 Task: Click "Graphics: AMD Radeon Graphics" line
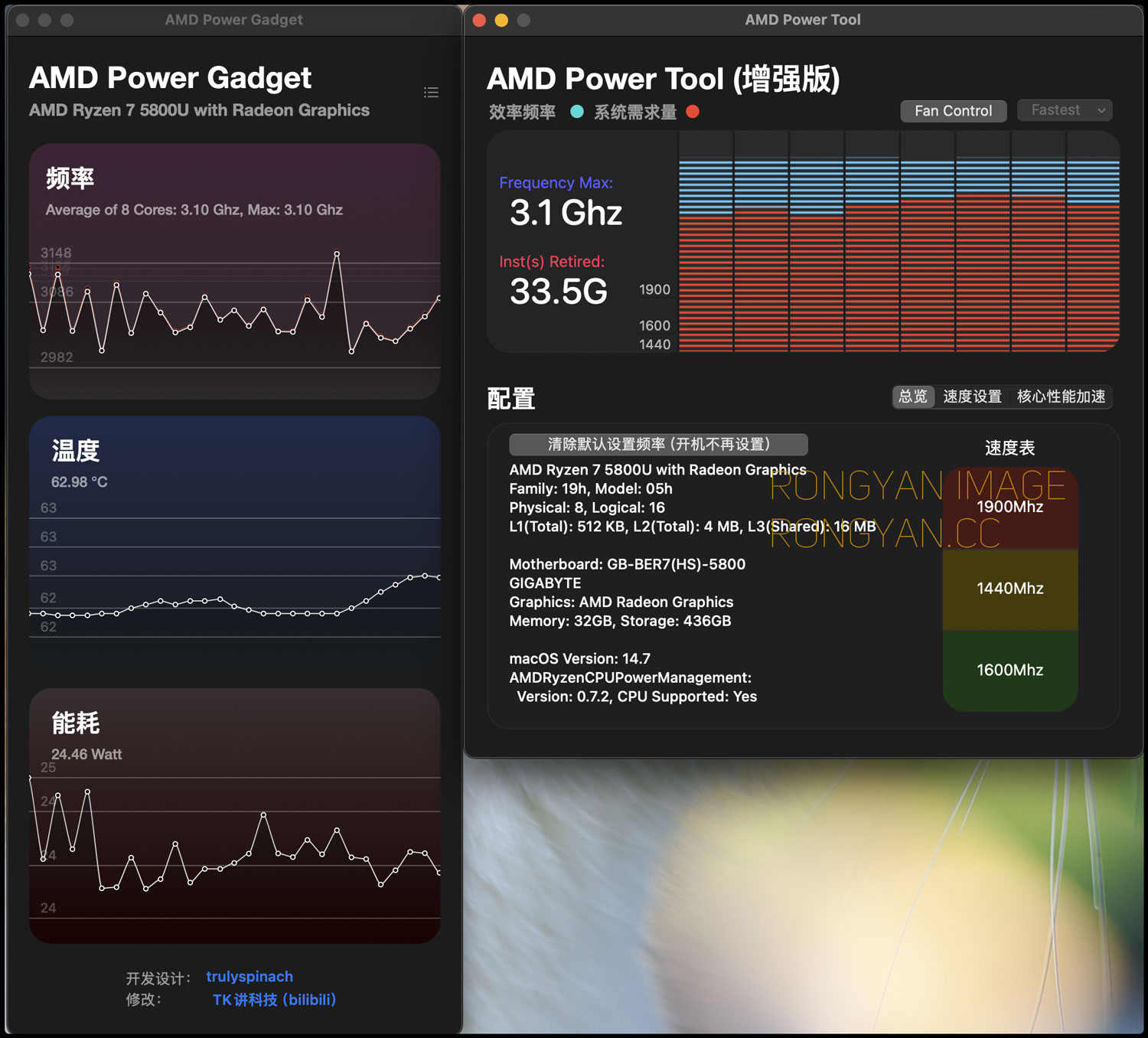[x=621, y=602]
